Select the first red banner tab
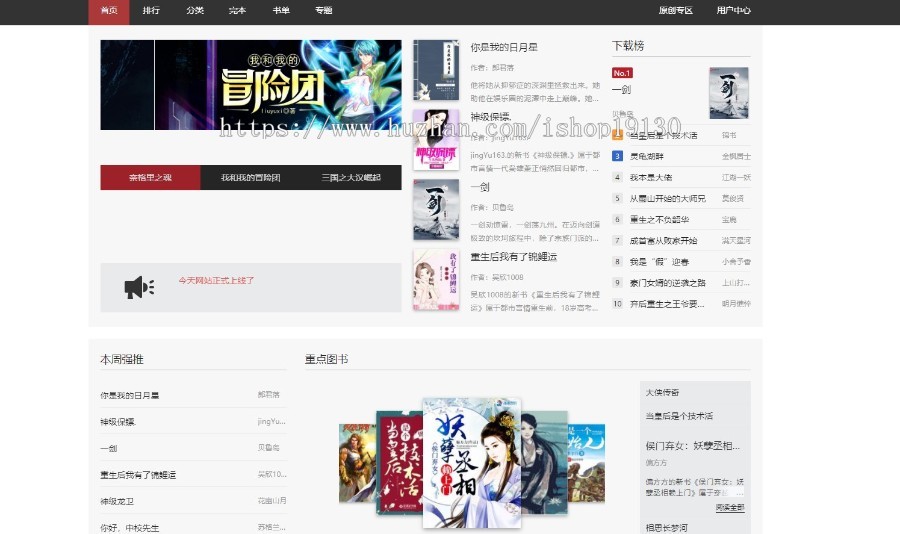The height and width of the screenshot is (534, 900). 150,177
